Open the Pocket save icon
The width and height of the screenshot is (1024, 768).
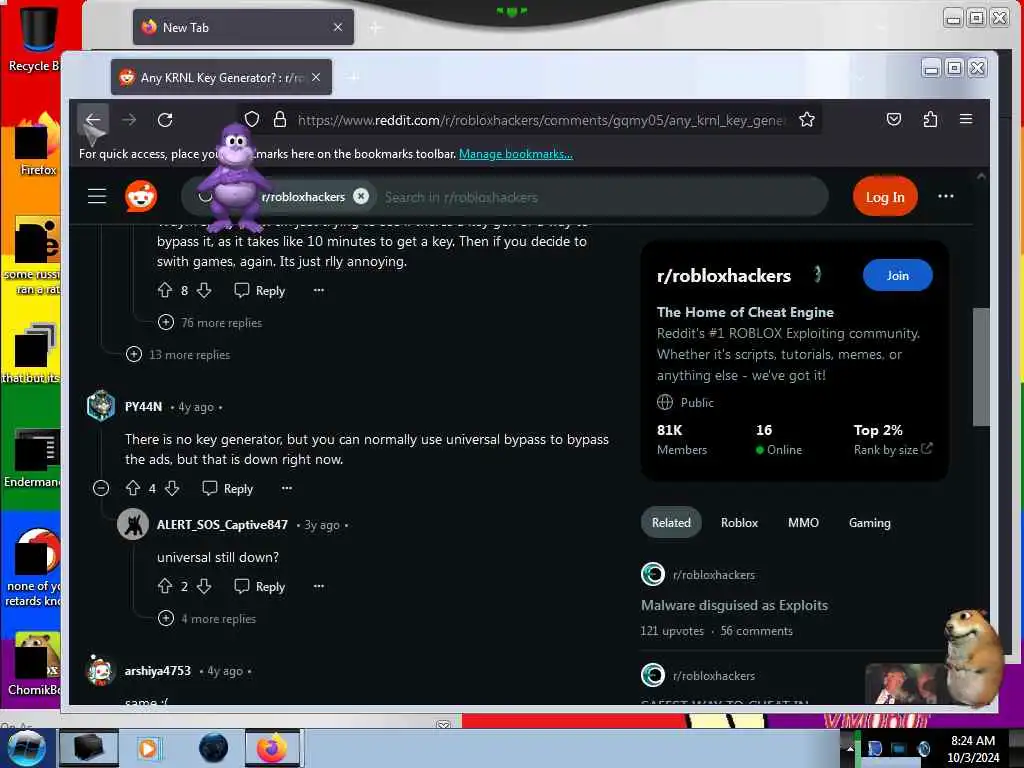(x=894, y=120)
